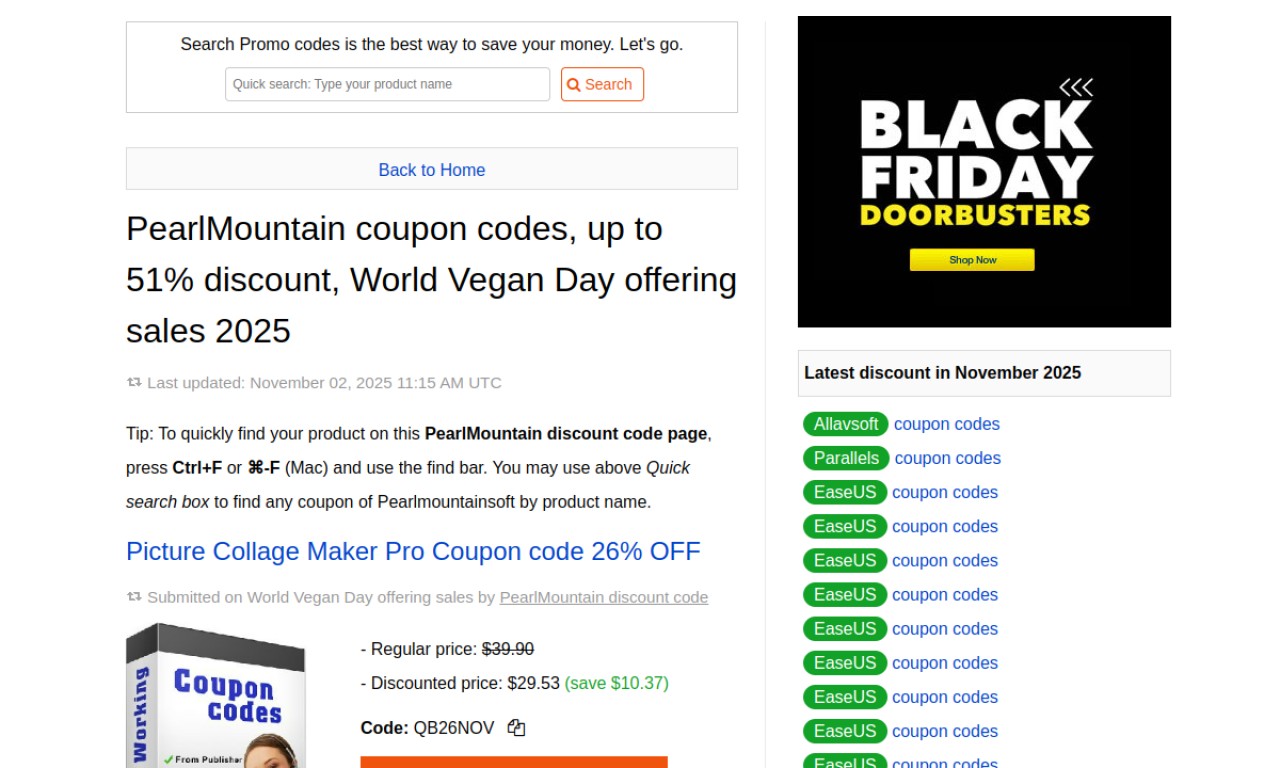Focus the Quick search product name field

pyautogui.click(x=387, y=85)
